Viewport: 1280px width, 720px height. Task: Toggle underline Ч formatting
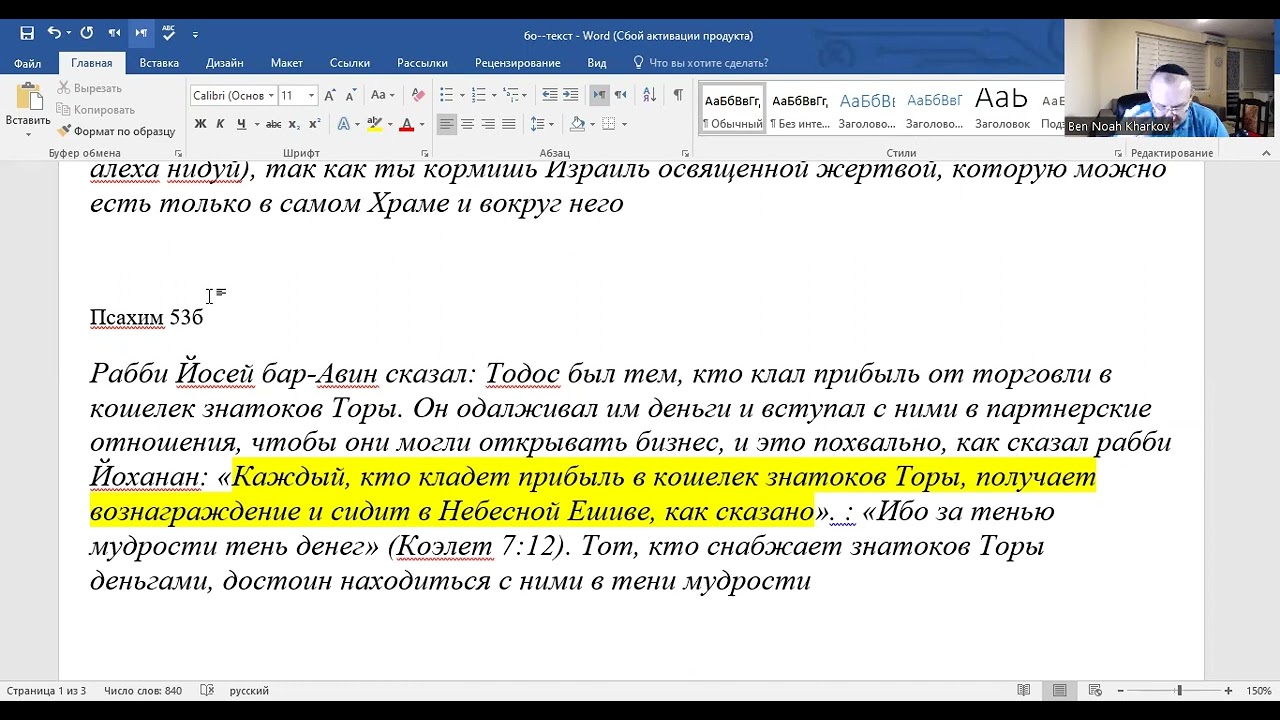[241, 124]
